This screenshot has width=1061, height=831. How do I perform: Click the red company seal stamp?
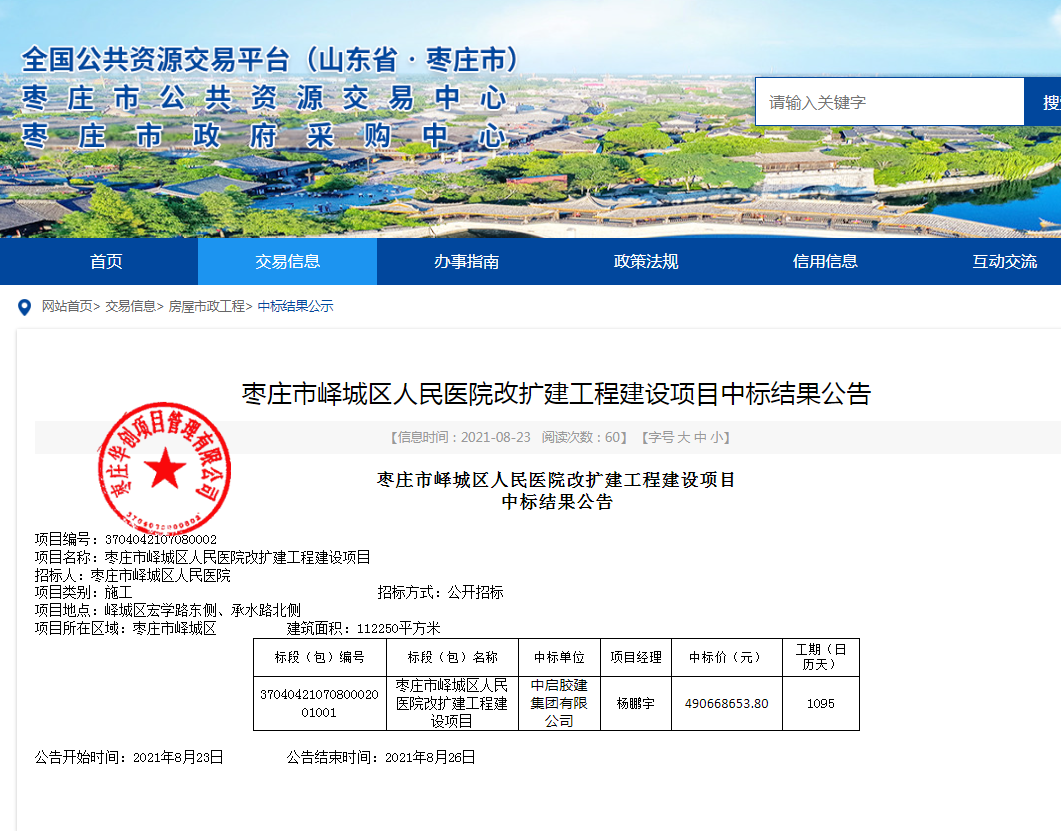[x=164, y=469]
